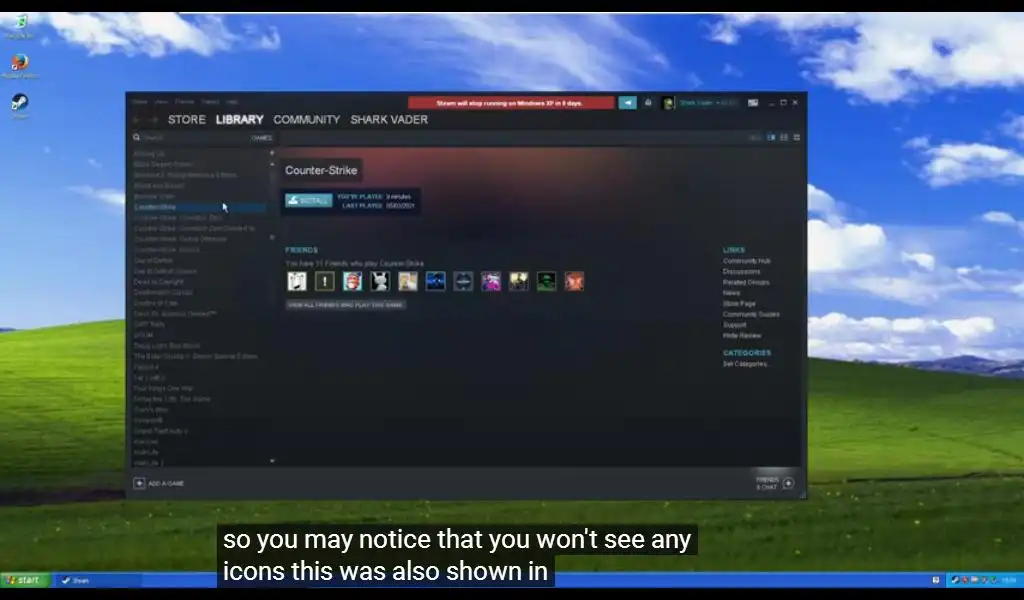The image size is (1024, 600).
Task: Open the LIBRARY tab
Action: pos(240,120)
